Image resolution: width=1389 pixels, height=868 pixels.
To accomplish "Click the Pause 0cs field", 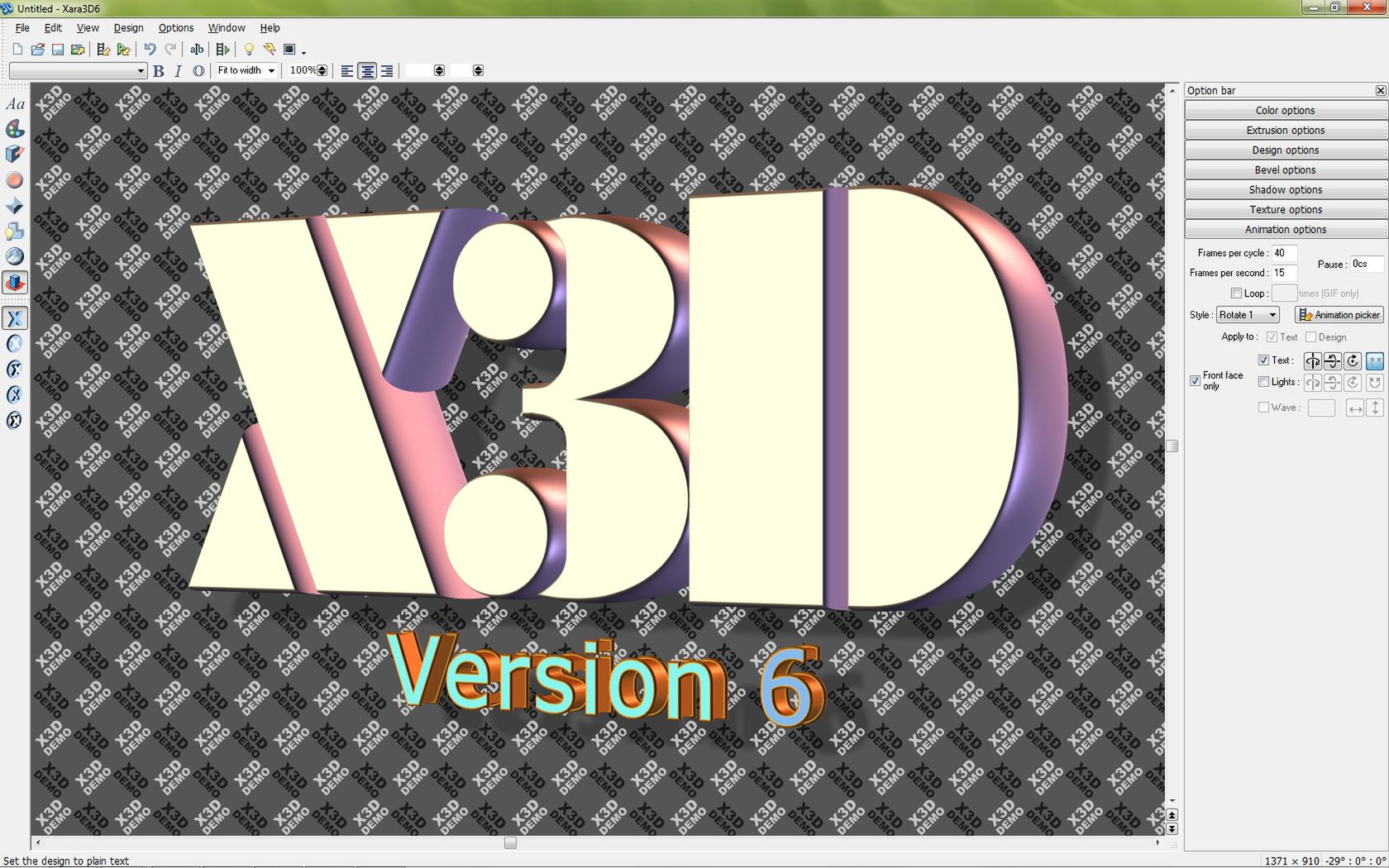I will point(1367,264).
